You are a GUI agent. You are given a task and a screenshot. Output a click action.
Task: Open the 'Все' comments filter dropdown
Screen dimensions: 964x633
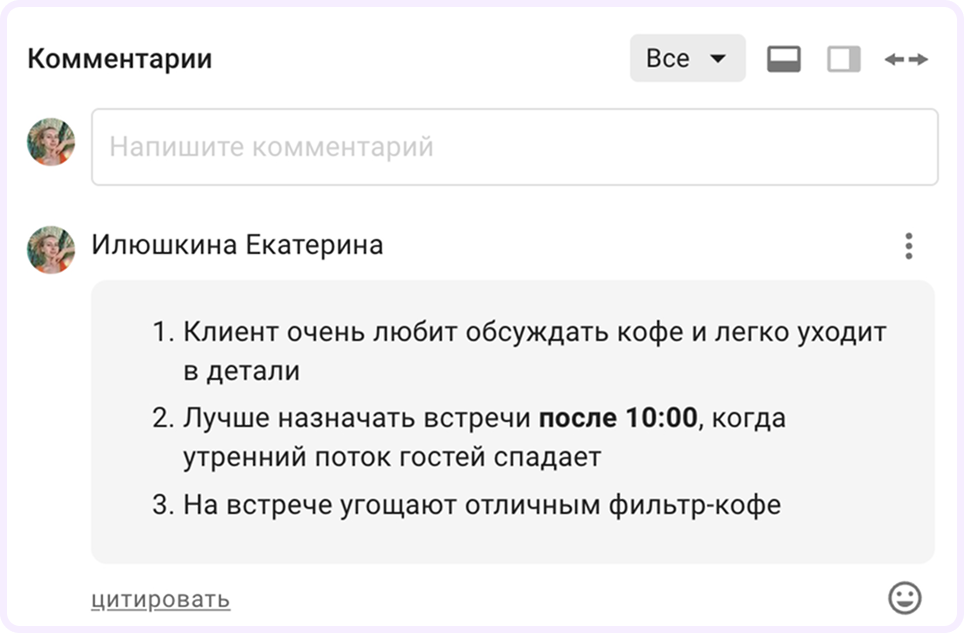686,57
